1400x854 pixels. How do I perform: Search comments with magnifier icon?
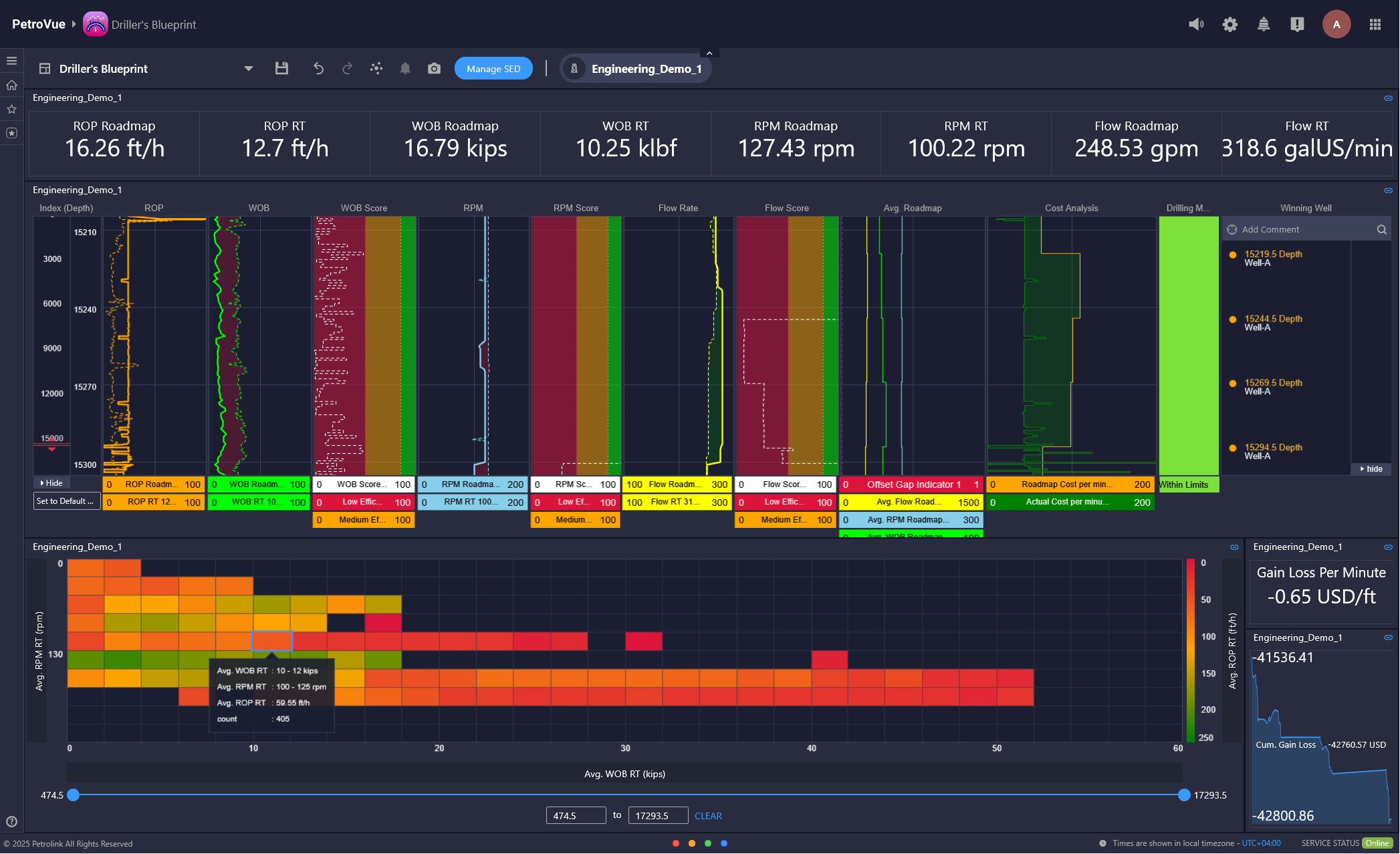pyautogui.click(x=1381, y=229)
